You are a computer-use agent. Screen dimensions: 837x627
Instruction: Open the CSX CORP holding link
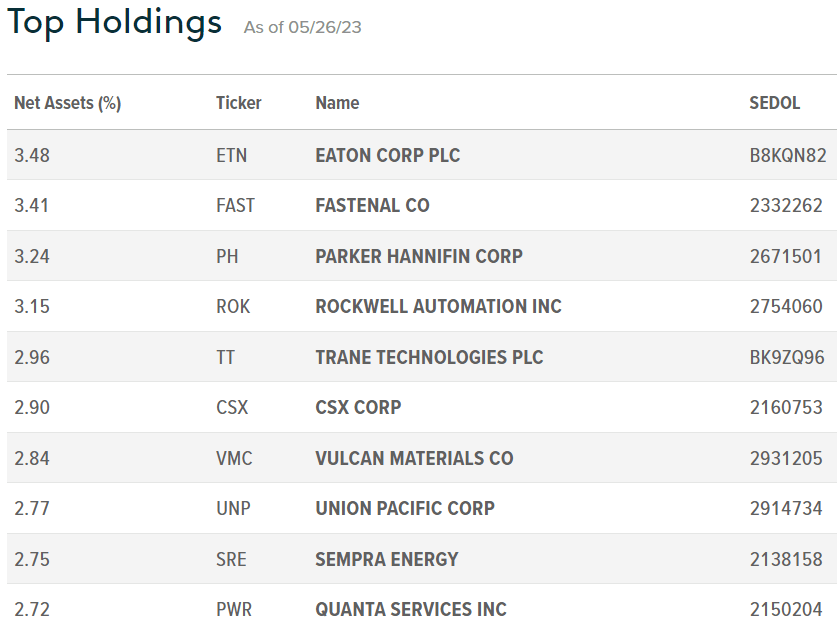click(x=358, y=407)
